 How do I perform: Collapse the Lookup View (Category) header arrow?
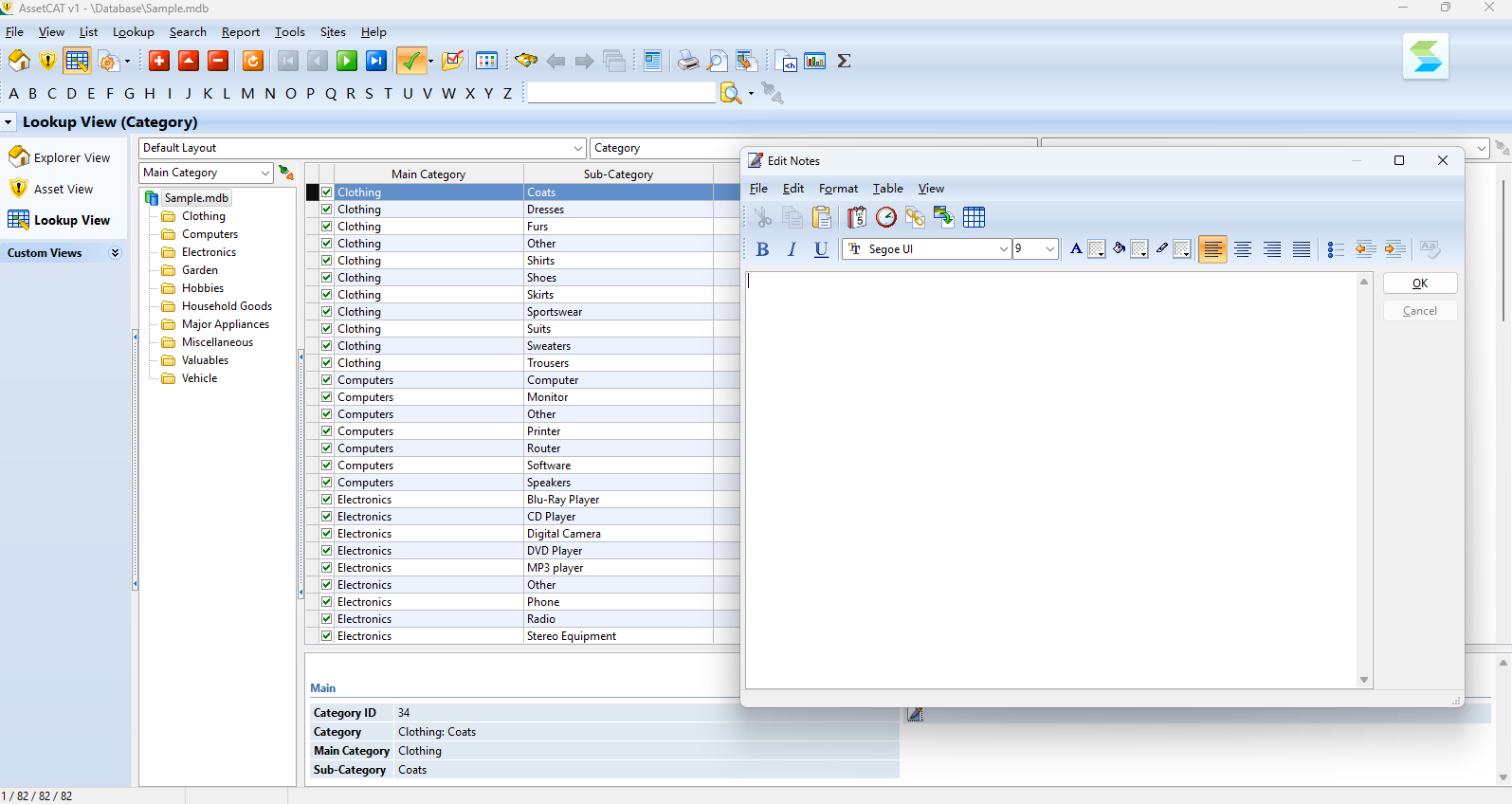9,122
